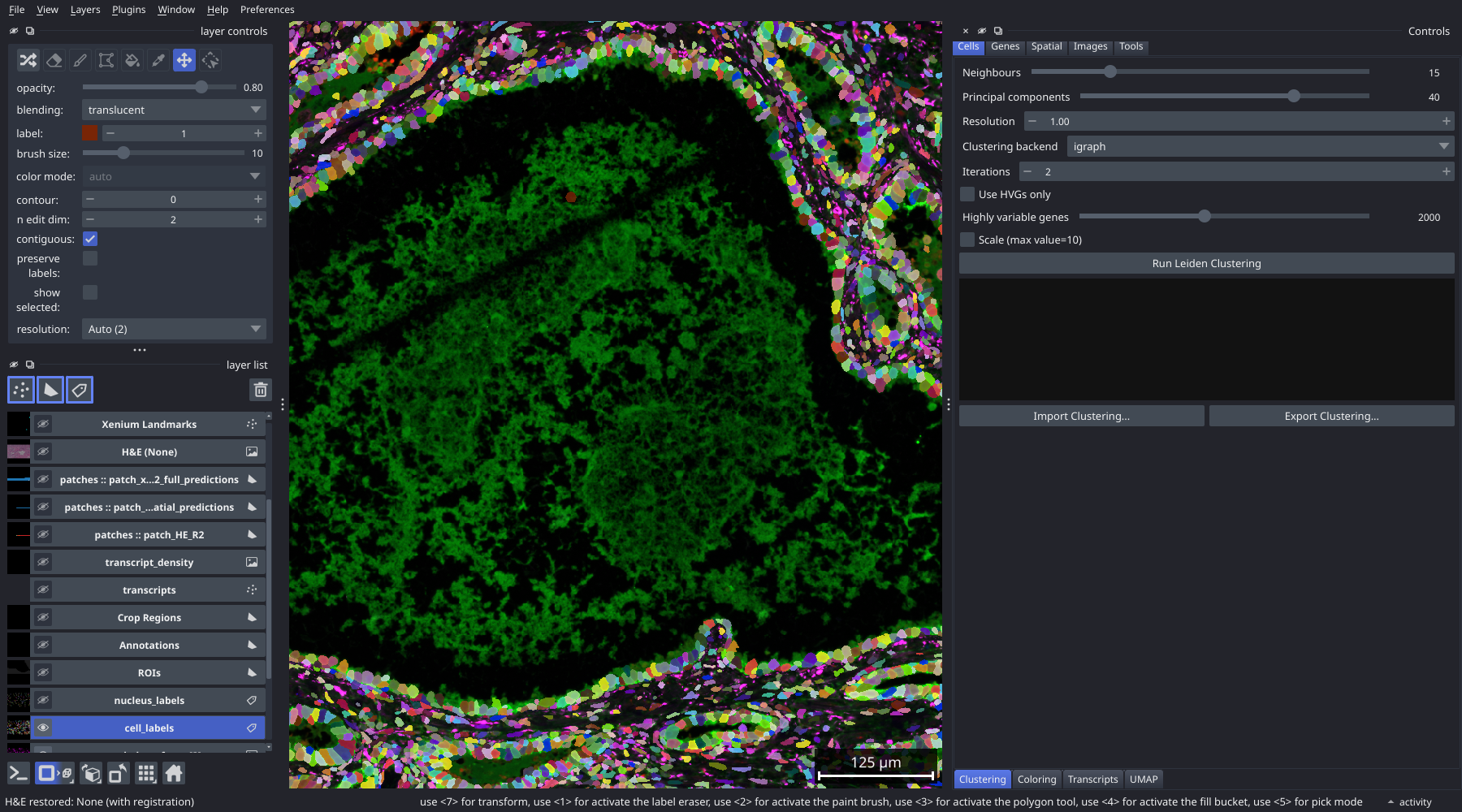Viewport: 1462px width, 812px height.
Task: Toggle visibility of Xenium Landmarks layer
Action: tap(43, 424)
